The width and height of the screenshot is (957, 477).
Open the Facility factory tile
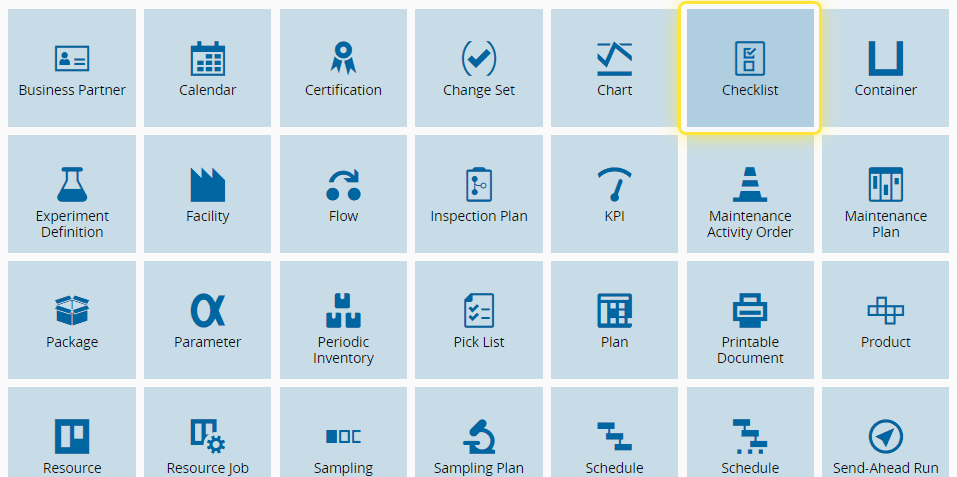tap(208, 194)
